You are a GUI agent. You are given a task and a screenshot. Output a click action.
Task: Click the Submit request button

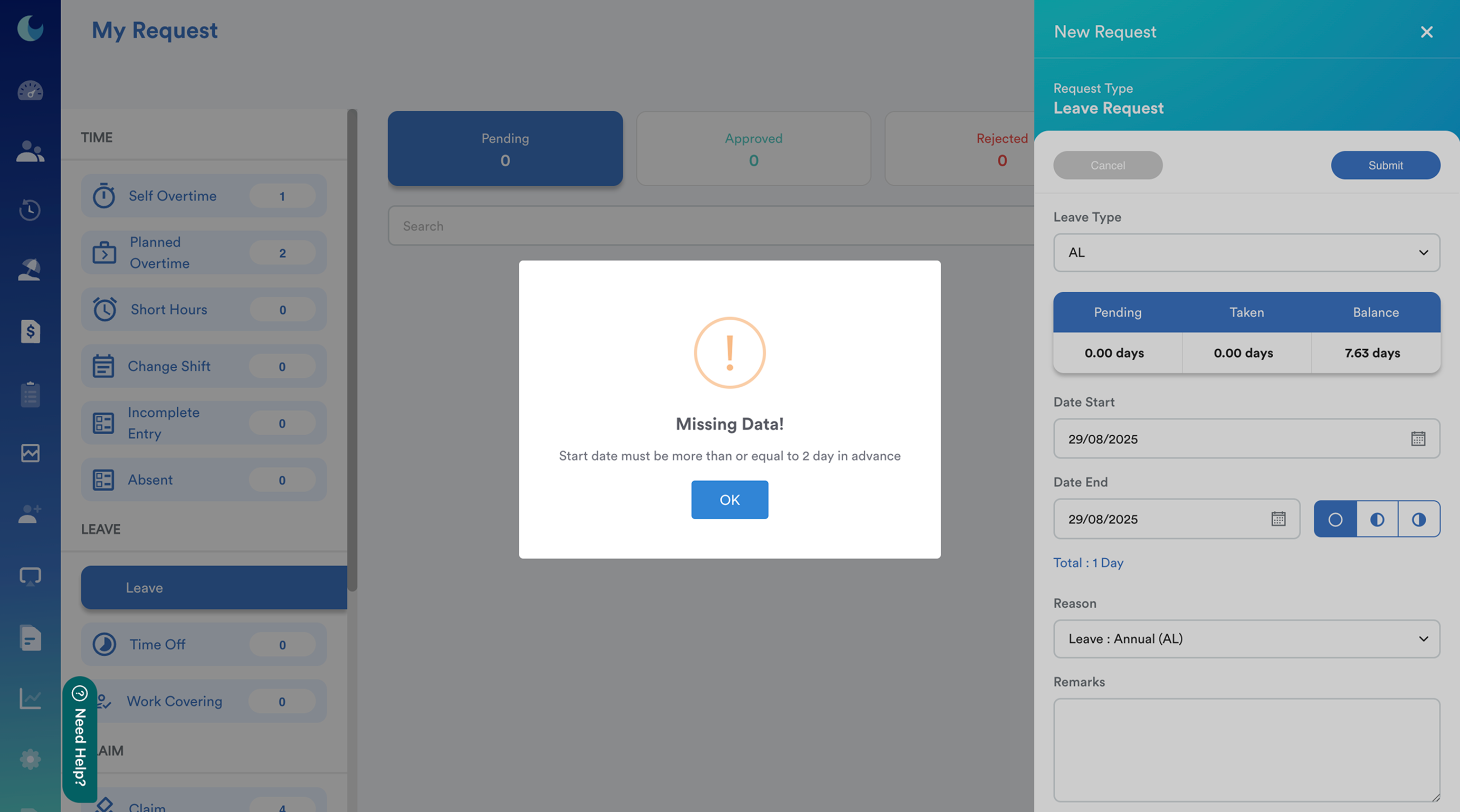[1385, 165]
